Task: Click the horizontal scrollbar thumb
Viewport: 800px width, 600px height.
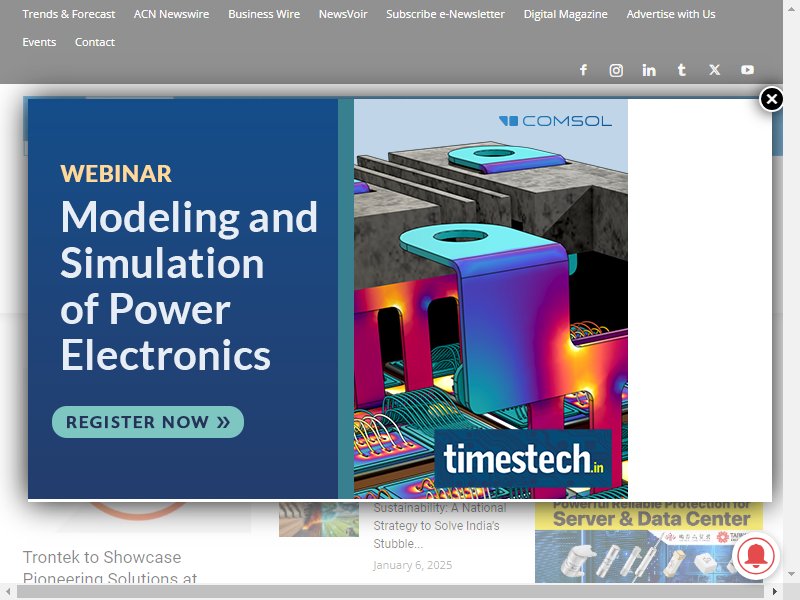Action: (390, 591)
